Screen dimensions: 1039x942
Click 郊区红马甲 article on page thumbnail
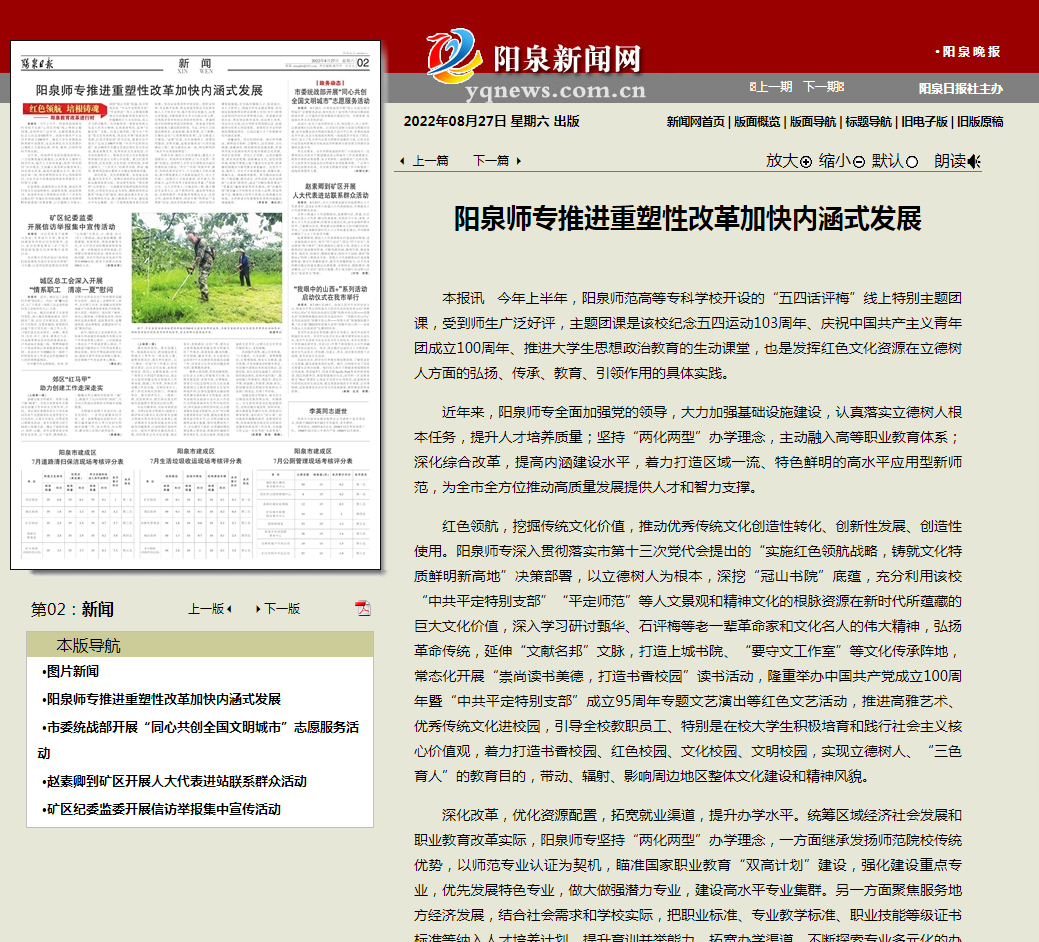pos(72,407)
